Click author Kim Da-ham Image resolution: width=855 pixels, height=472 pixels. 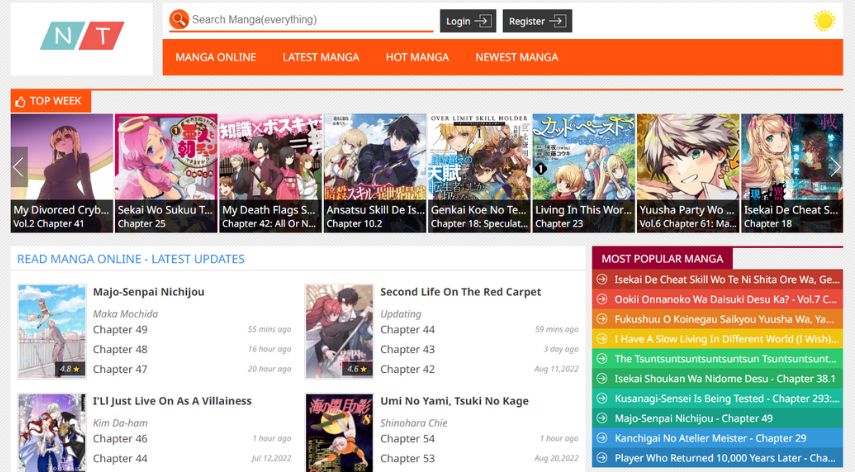tap(120, 423)
